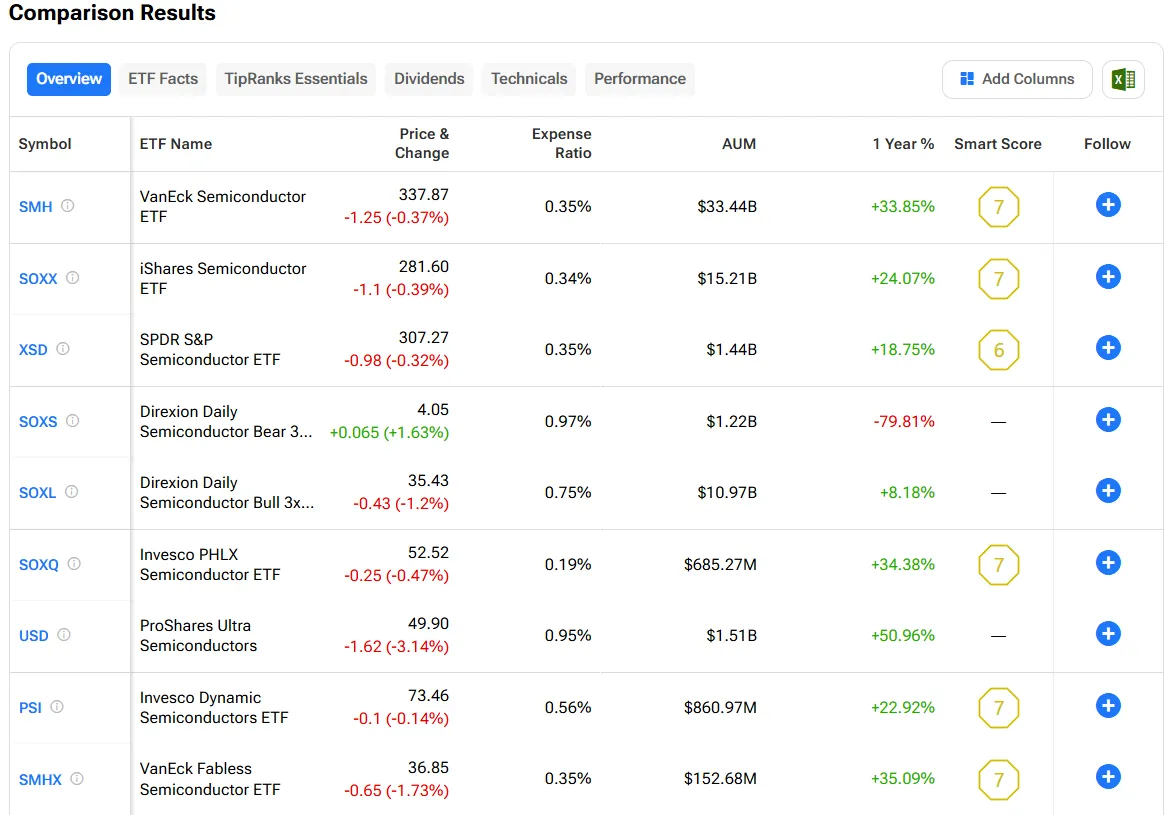This screenshot has height=815, width=1165.
Task: Follow the SMH ETF with the plus button
Action: click(1108, 204)
